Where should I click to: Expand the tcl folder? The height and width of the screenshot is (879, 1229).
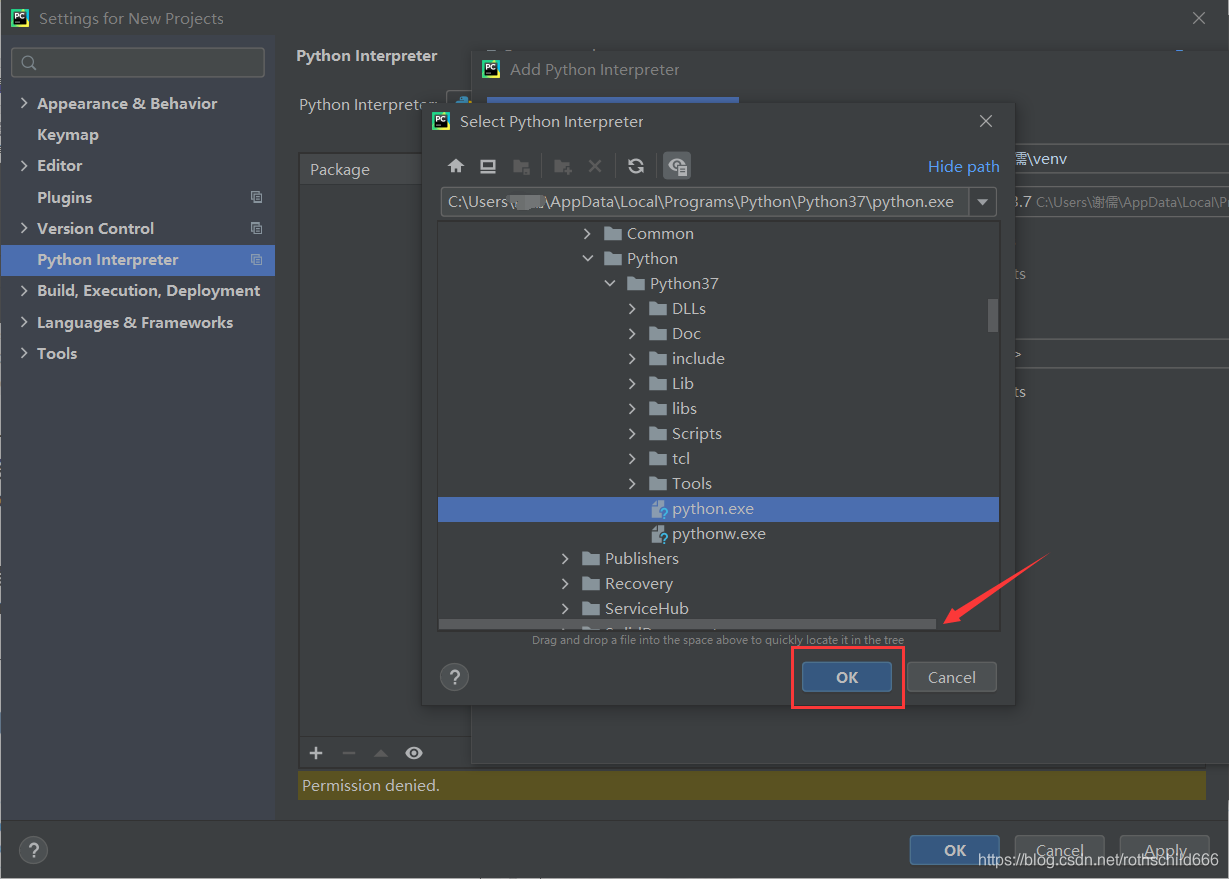(x=632, y=459)
